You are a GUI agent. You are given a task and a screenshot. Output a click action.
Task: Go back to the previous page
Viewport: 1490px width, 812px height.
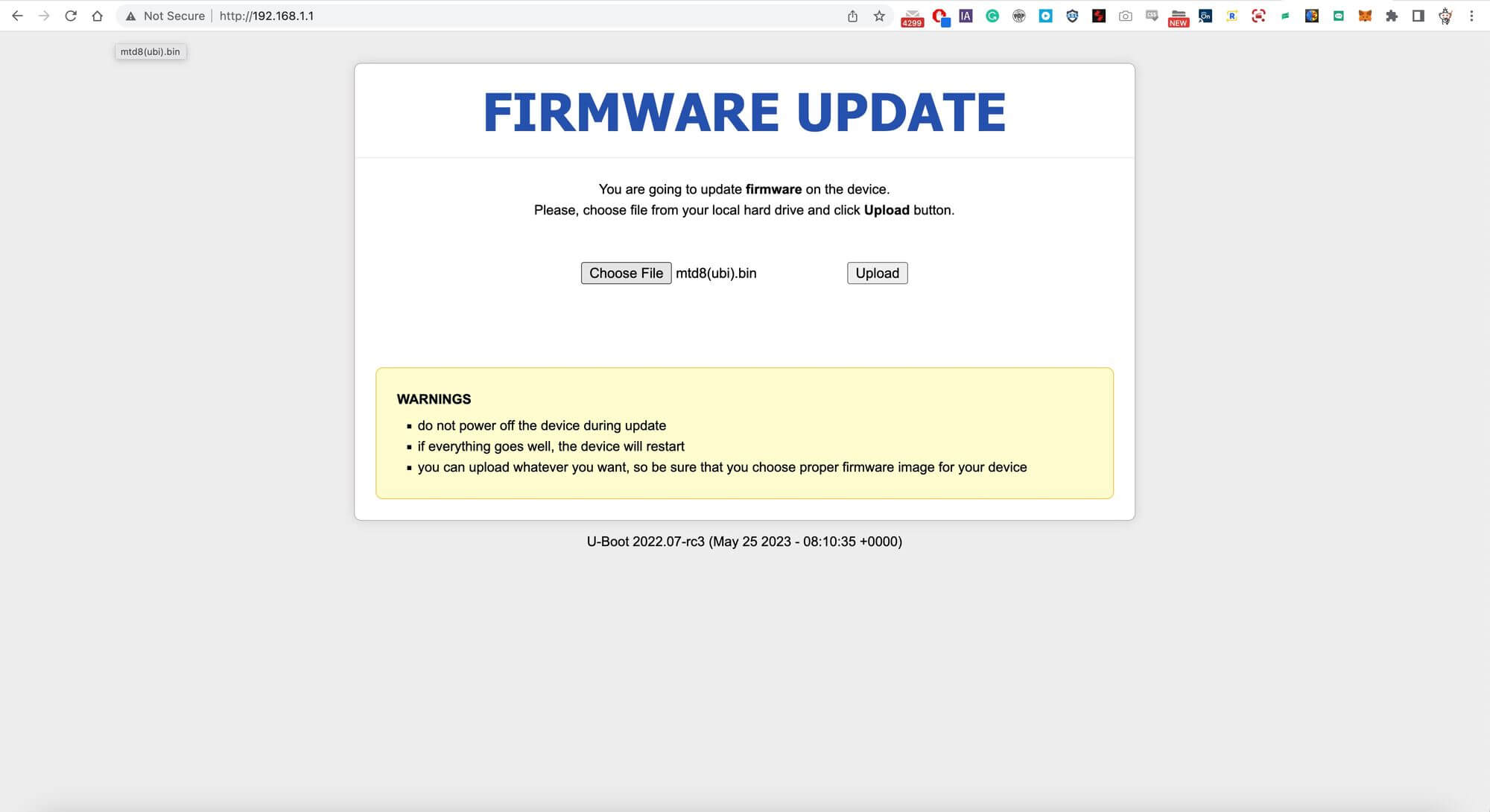pyautogui.click(x=17, y=16)
